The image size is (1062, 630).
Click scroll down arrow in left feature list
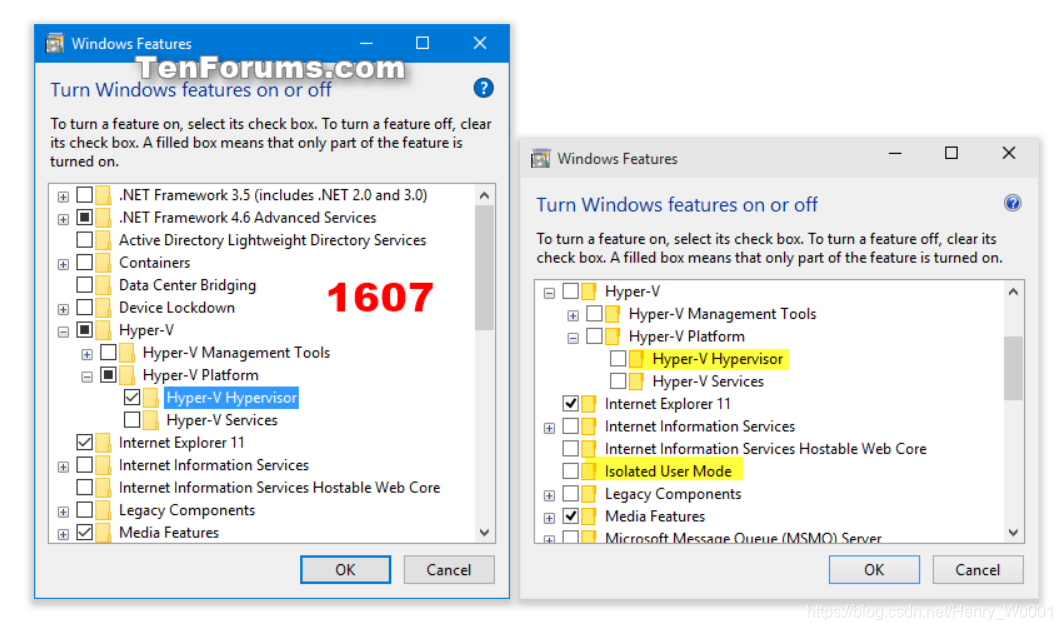click(484, 532)
